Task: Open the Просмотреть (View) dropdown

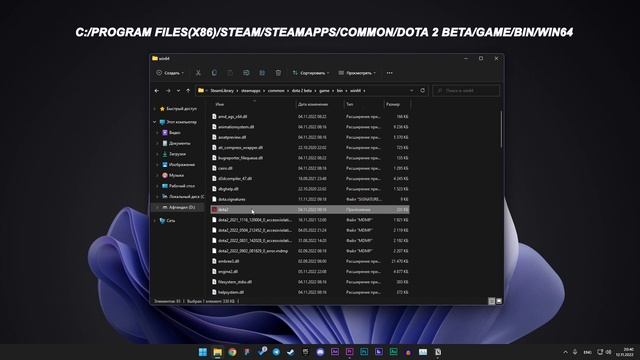Action: tap(357, 73)
